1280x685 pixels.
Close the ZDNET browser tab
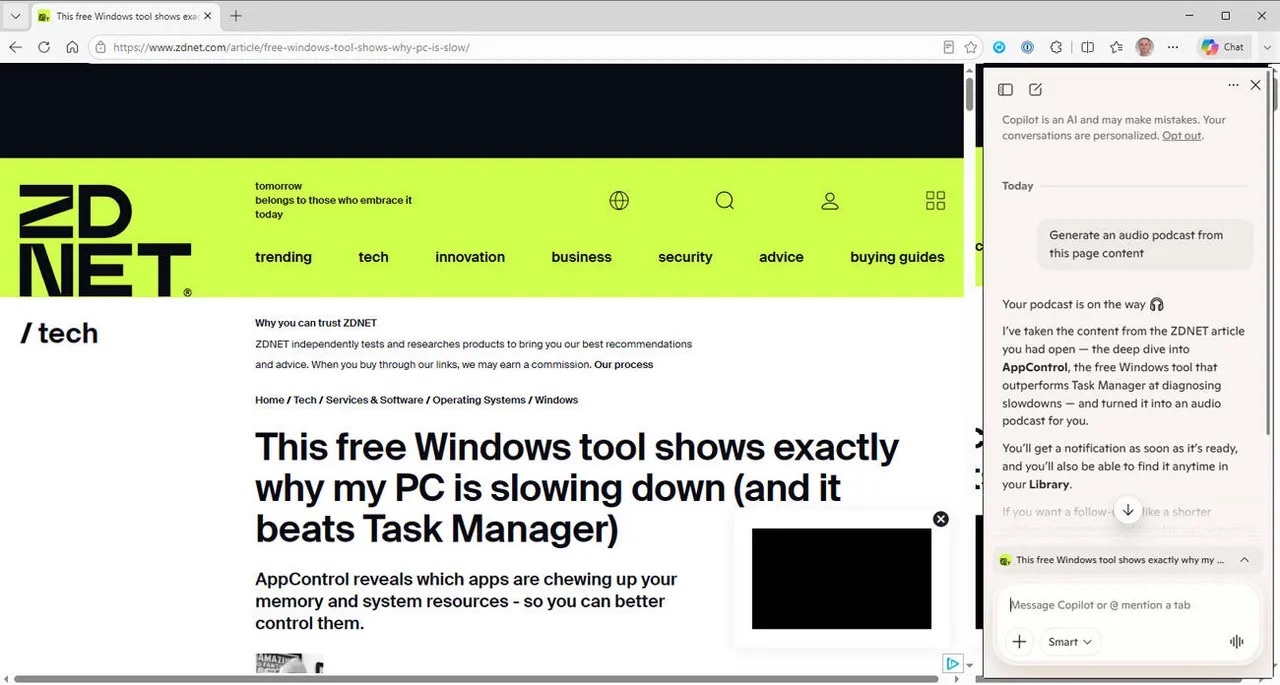207,16
